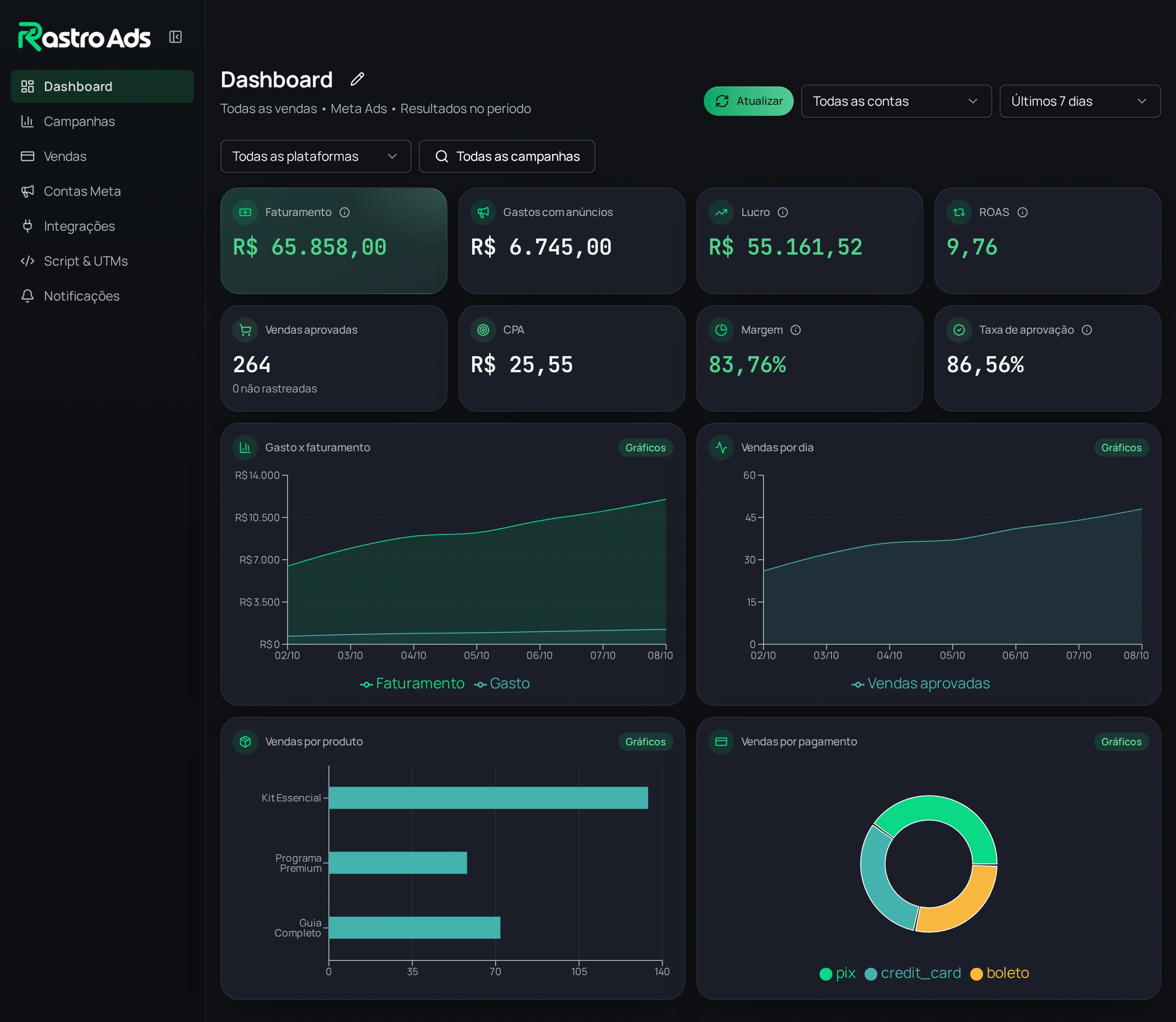Open Contas Meta in the sidebar
Viewport: 1176px width, 1022px height.
[102, 191]
